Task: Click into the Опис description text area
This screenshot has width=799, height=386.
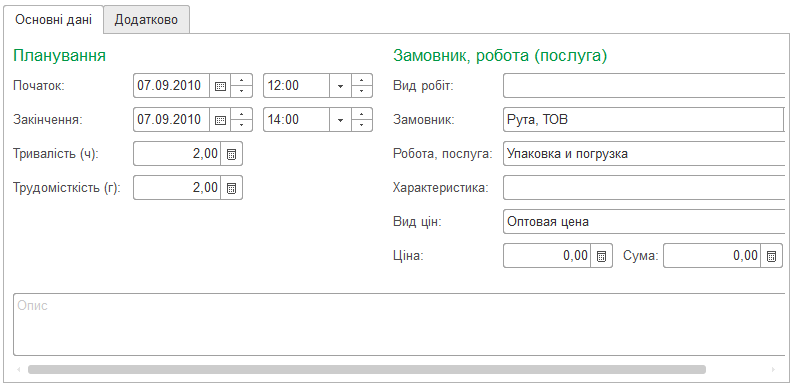Action: [x=399, y=324]
